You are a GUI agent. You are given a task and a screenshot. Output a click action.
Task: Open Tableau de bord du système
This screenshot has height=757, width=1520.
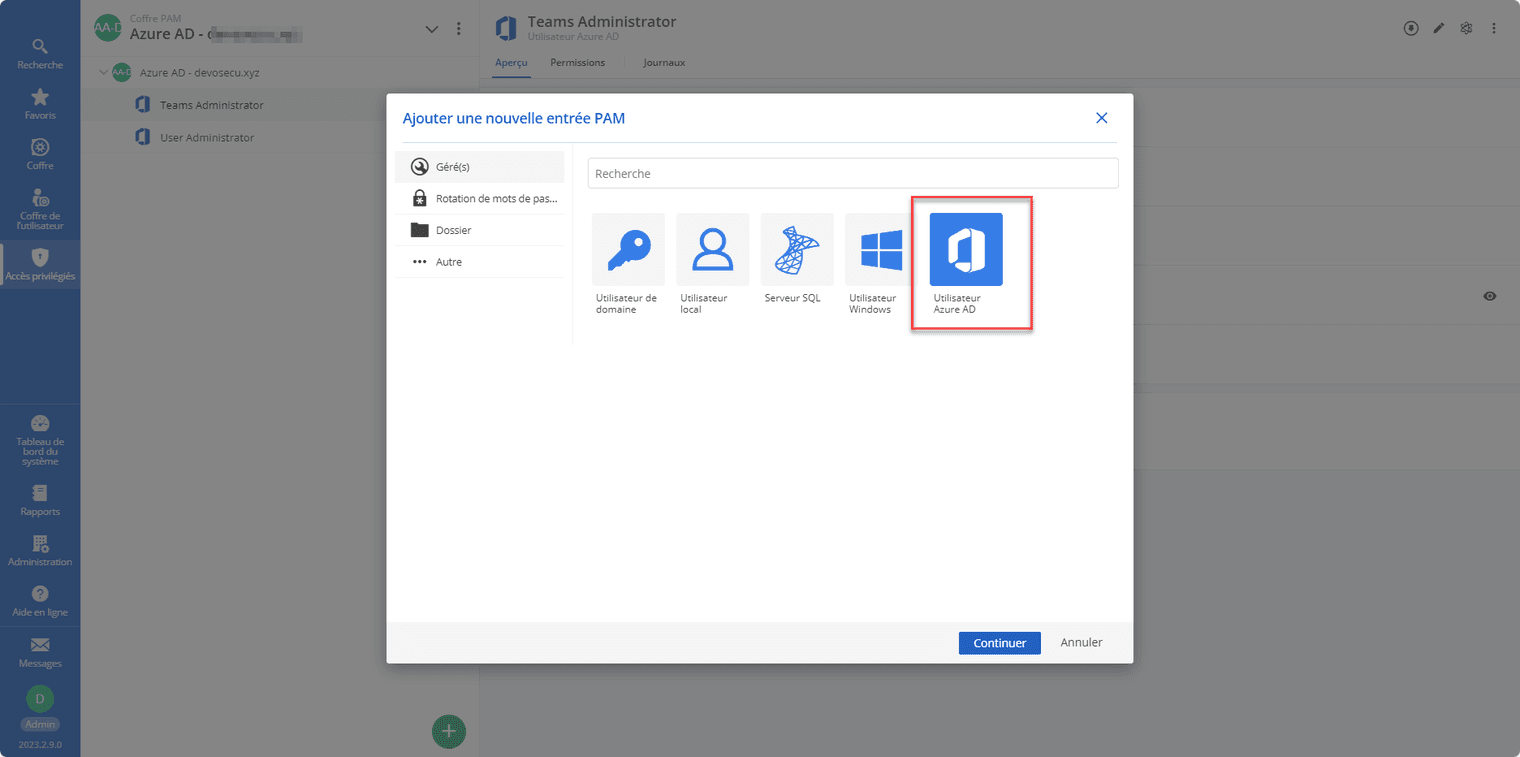pyautogui.click(x=40, y=440)
